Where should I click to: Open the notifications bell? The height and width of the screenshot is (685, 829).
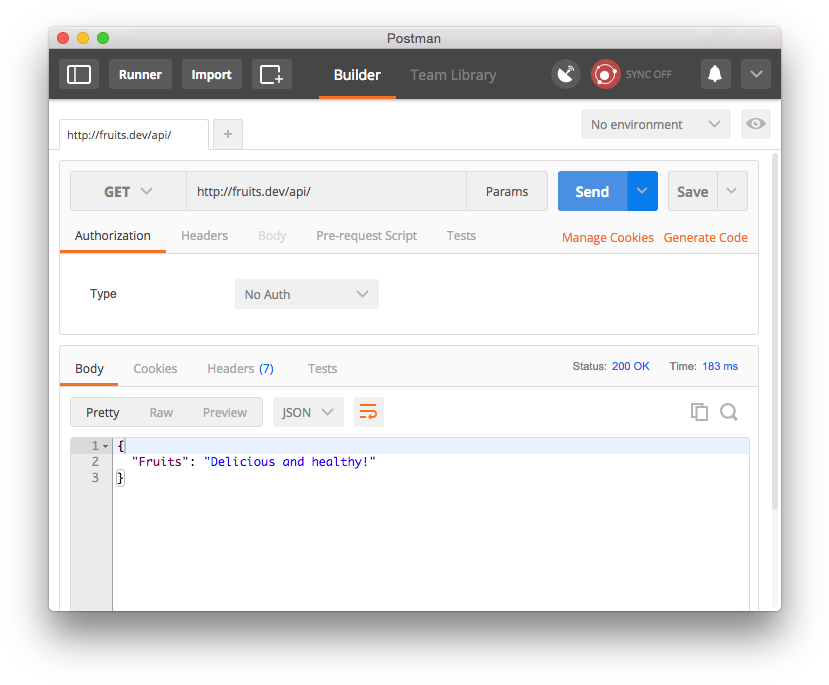click(714, 75)
